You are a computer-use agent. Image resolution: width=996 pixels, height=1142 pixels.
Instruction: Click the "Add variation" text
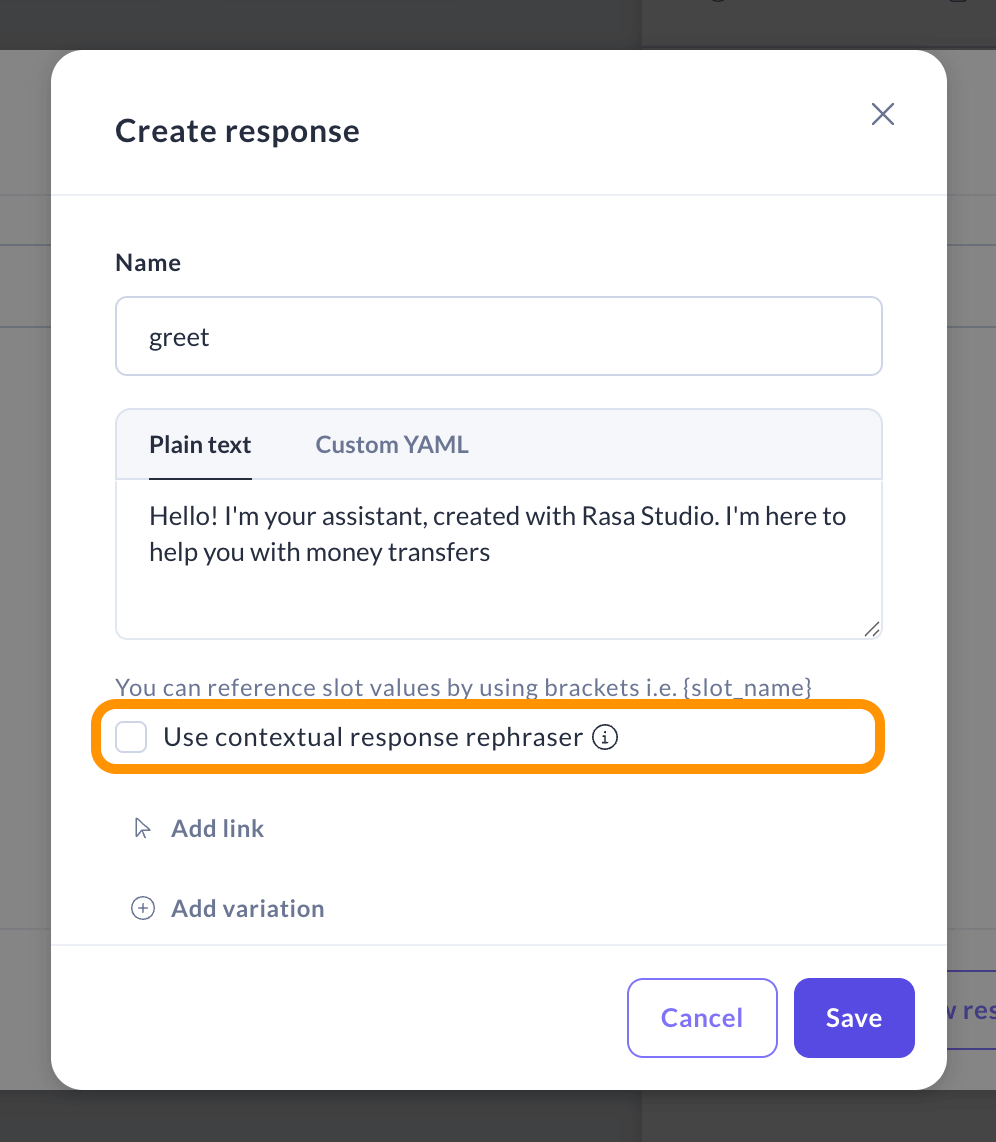coord(248,908)
